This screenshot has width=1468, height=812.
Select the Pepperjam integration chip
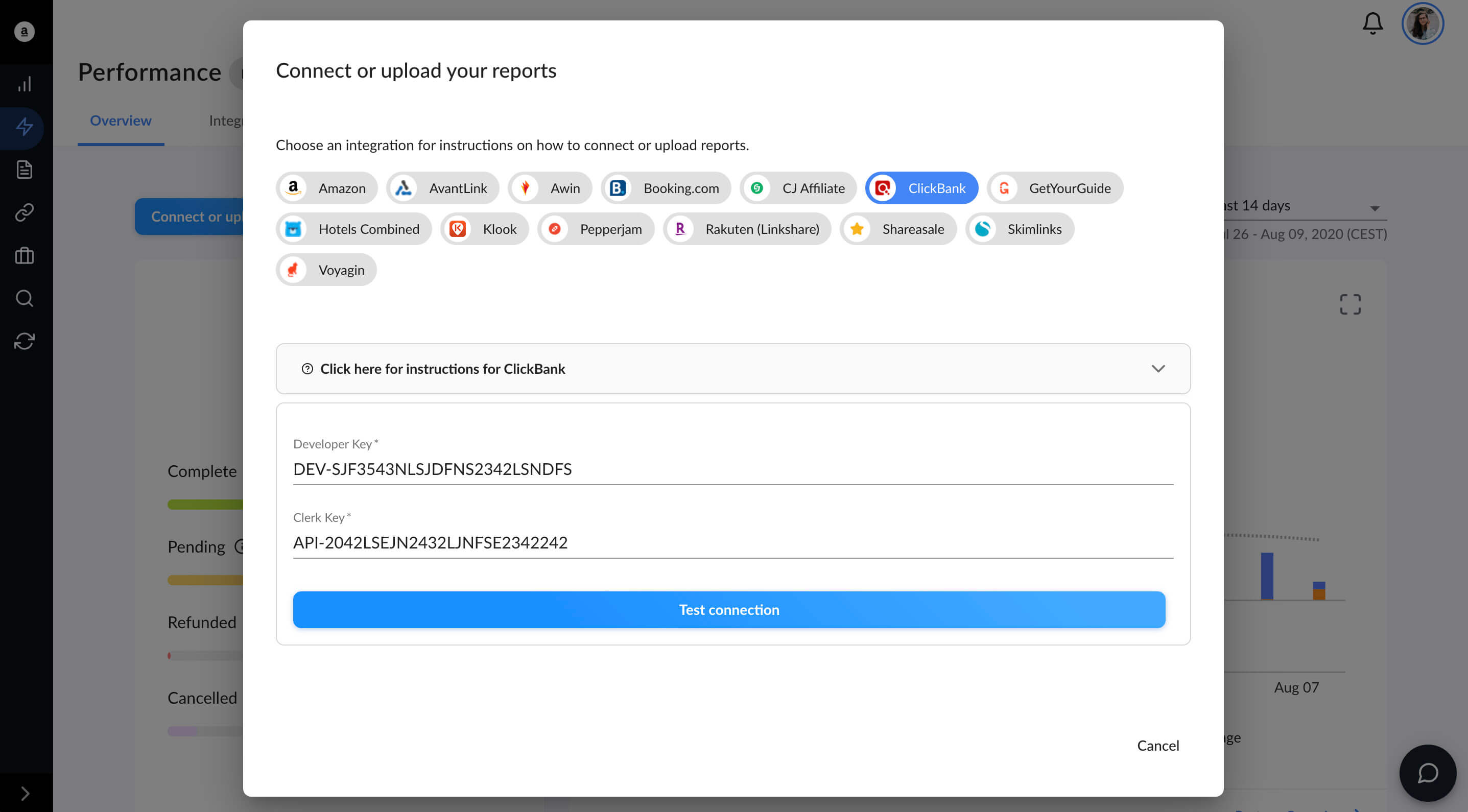[x=596, y=229]
